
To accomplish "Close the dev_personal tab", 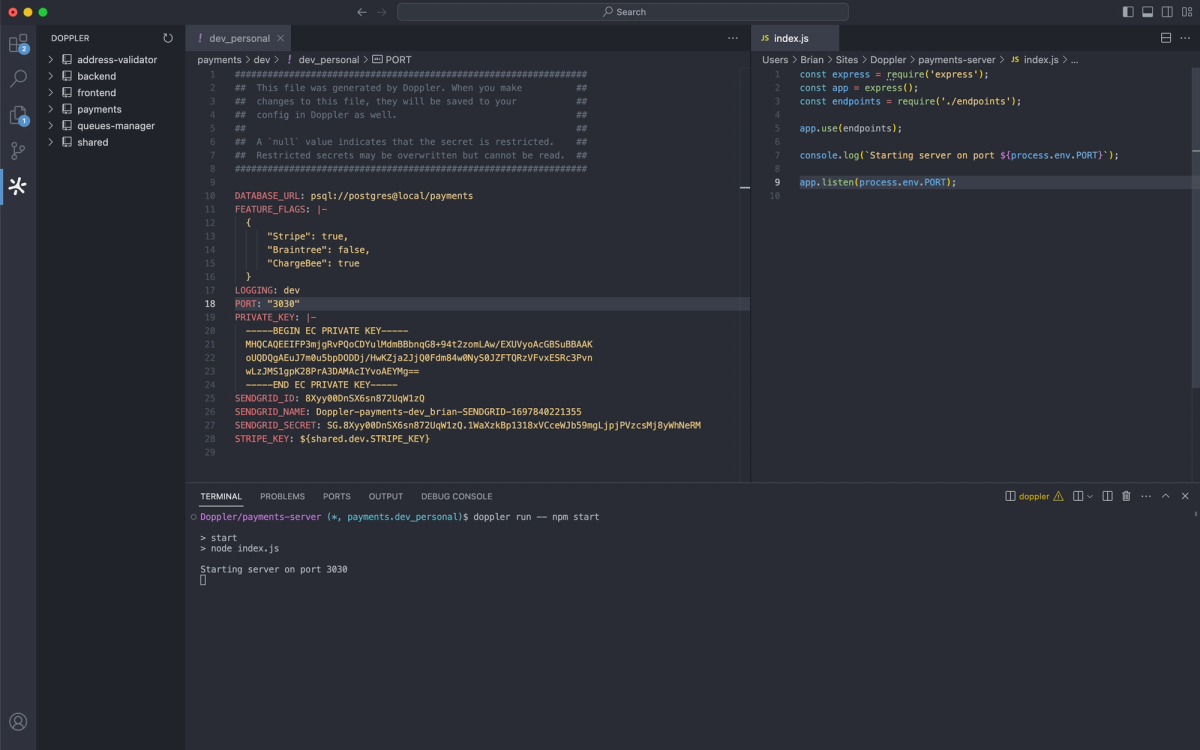I will click(281, 38).
